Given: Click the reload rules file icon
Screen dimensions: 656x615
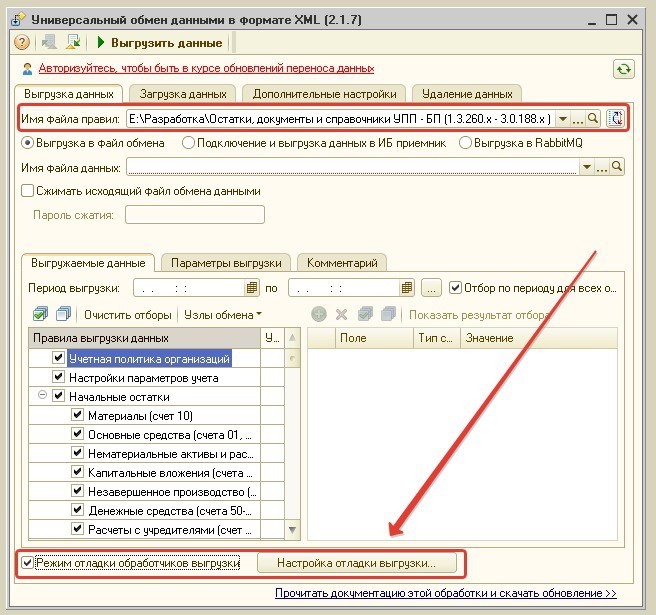Looking at the screenshot, I should (615, 119).
